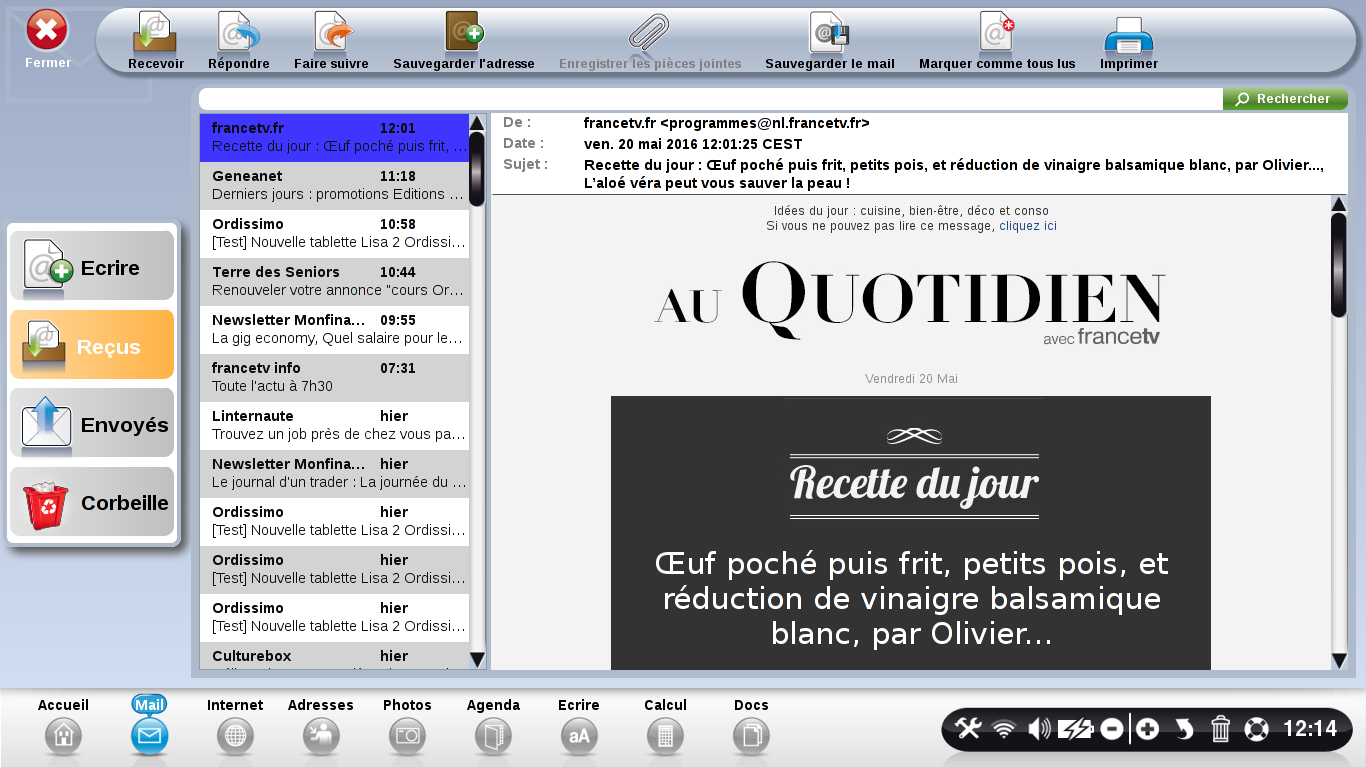Click the trash bin tray icon
Screen dimensions: 1366x768
(1220, 729)
